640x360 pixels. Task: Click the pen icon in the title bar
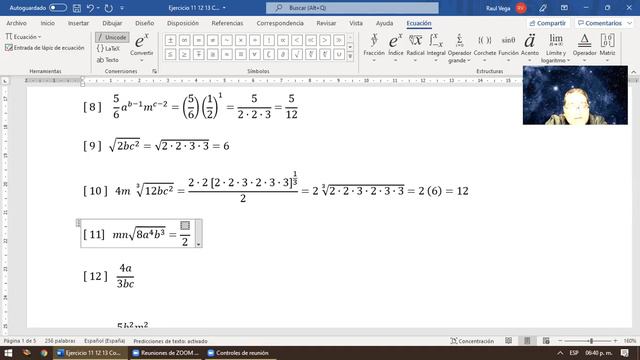click(543, 8)
